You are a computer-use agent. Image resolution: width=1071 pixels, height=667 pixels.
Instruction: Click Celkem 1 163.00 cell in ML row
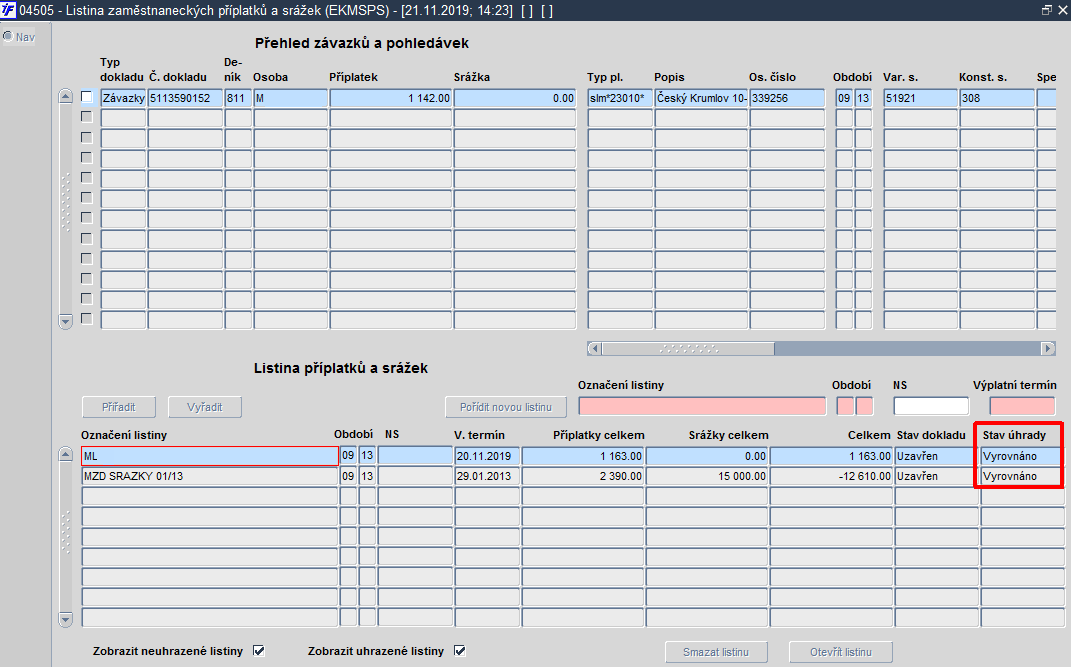pyautogui.click(x=831, y=456)
